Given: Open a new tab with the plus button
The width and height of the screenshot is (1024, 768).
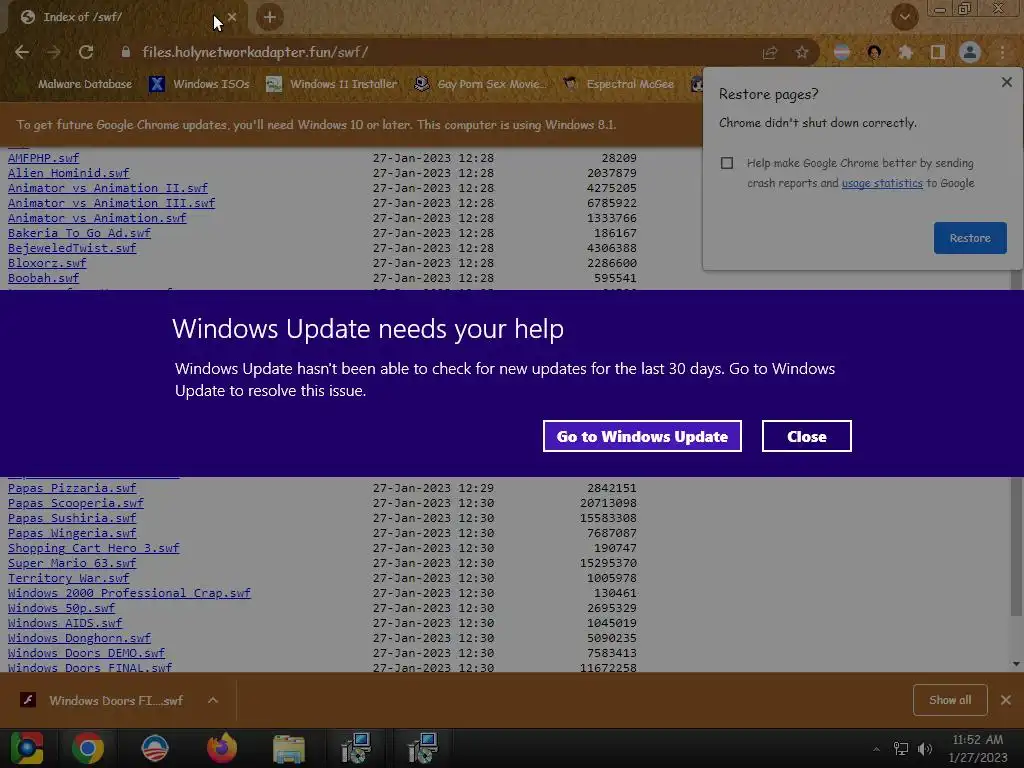Looking at the screenshot, I should click(270, 18).
